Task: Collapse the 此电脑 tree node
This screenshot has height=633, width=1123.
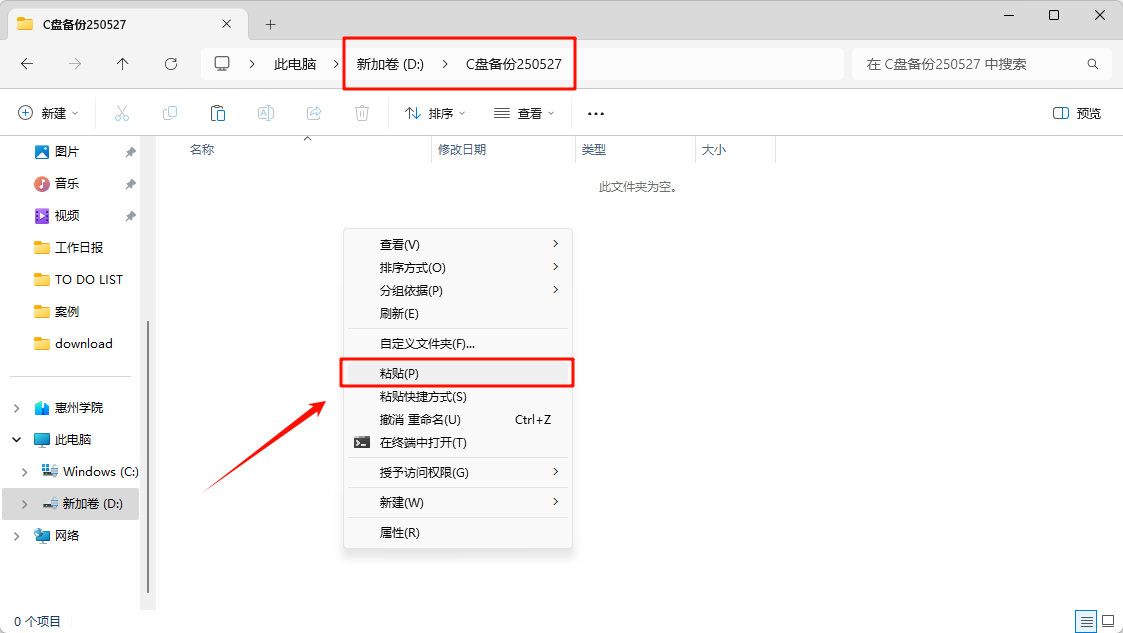Action: pyautogui.click(x=16, y=440)
